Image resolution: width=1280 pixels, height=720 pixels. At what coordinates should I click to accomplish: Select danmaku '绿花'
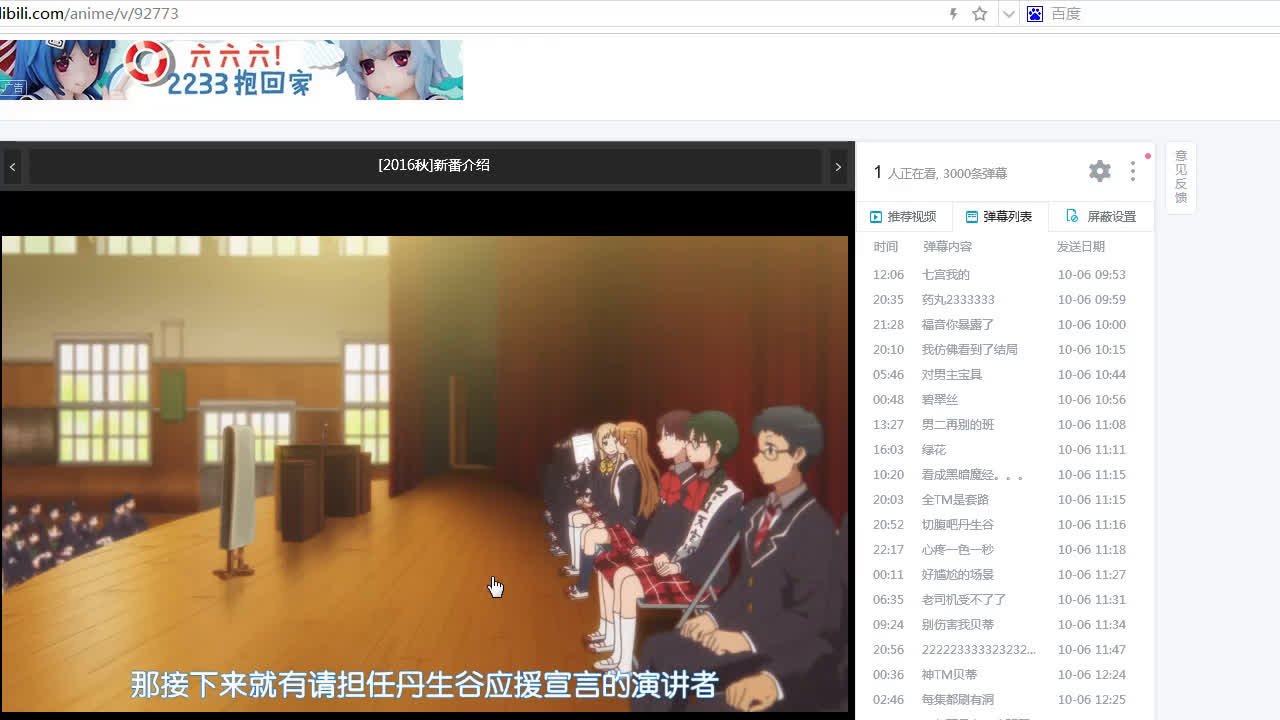(x=934, y=450)
